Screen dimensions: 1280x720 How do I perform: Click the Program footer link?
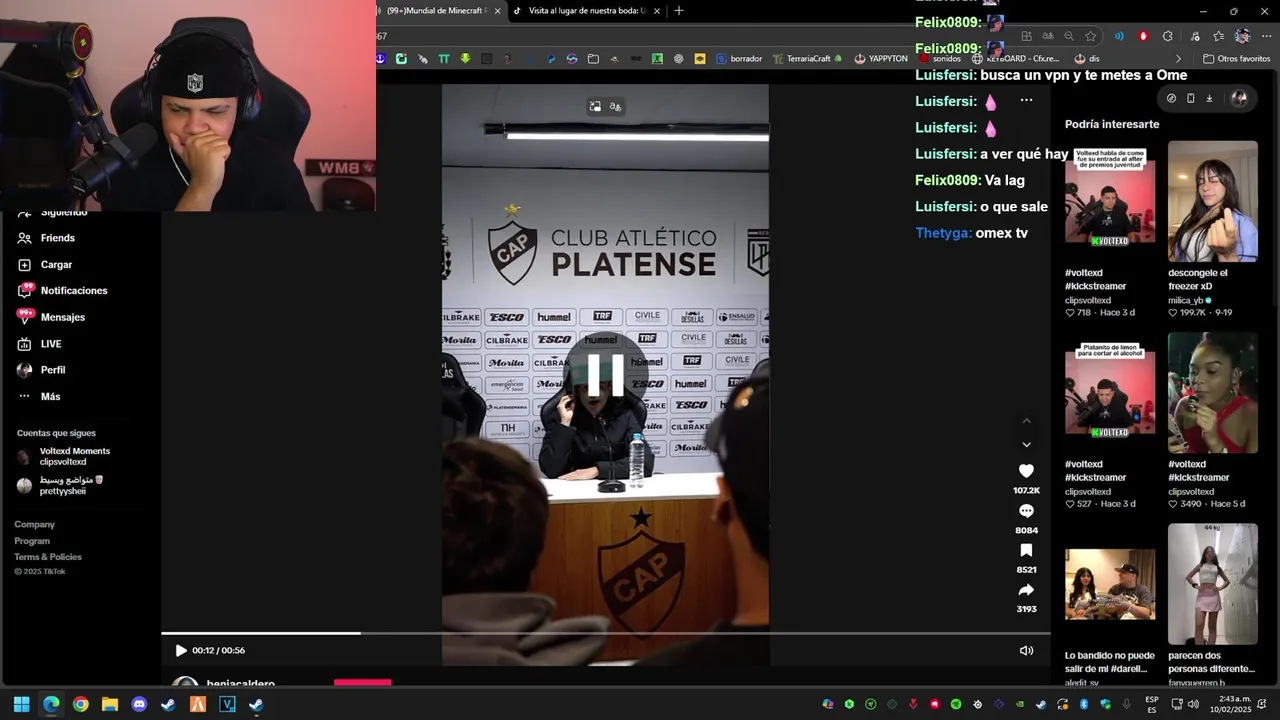pyautogui.click(x=32, y=541)
